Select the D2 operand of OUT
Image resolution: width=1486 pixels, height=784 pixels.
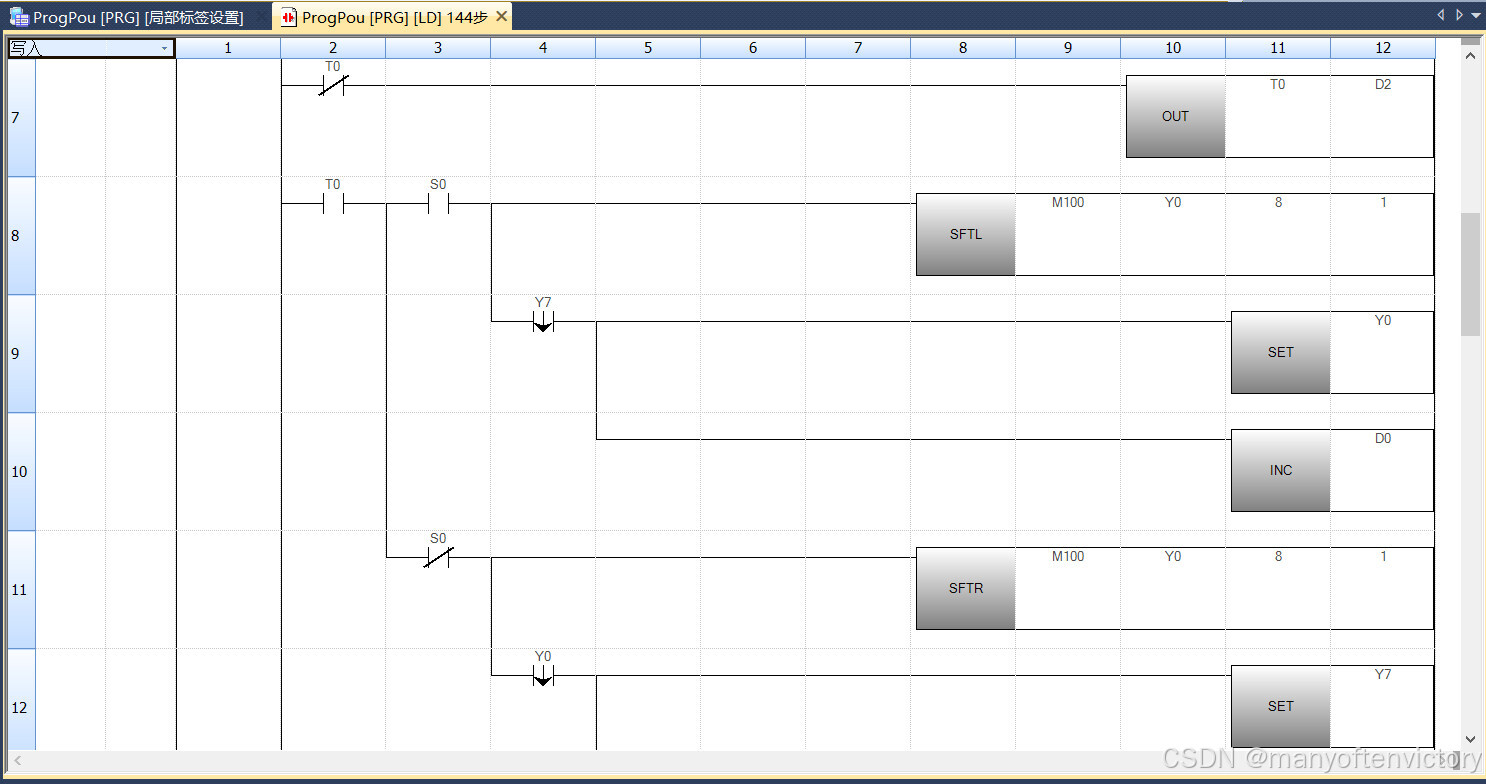pos(1383,85)
